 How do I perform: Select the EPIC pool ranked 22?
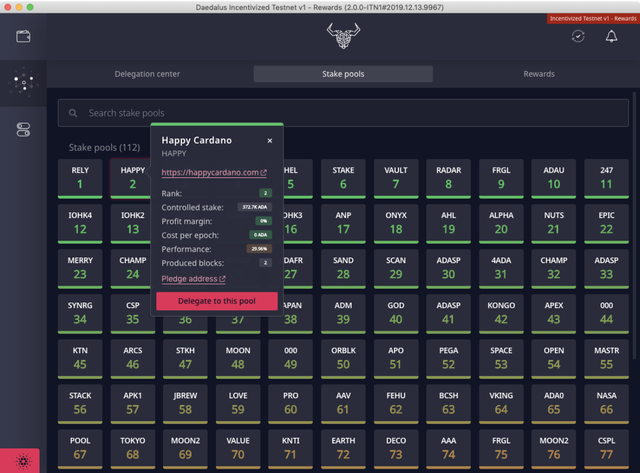point(607,224)
